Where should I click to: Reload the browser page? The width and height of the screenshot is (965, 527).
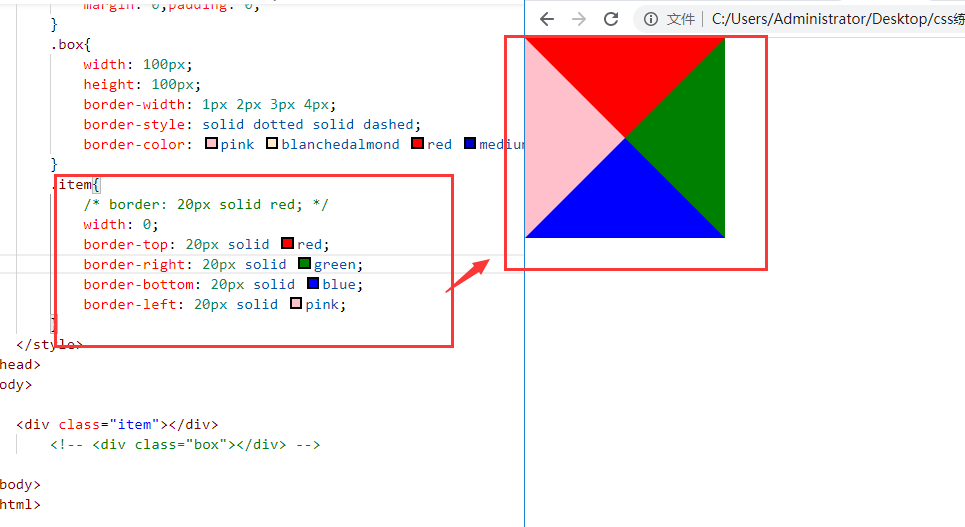[x=611, y=19]
